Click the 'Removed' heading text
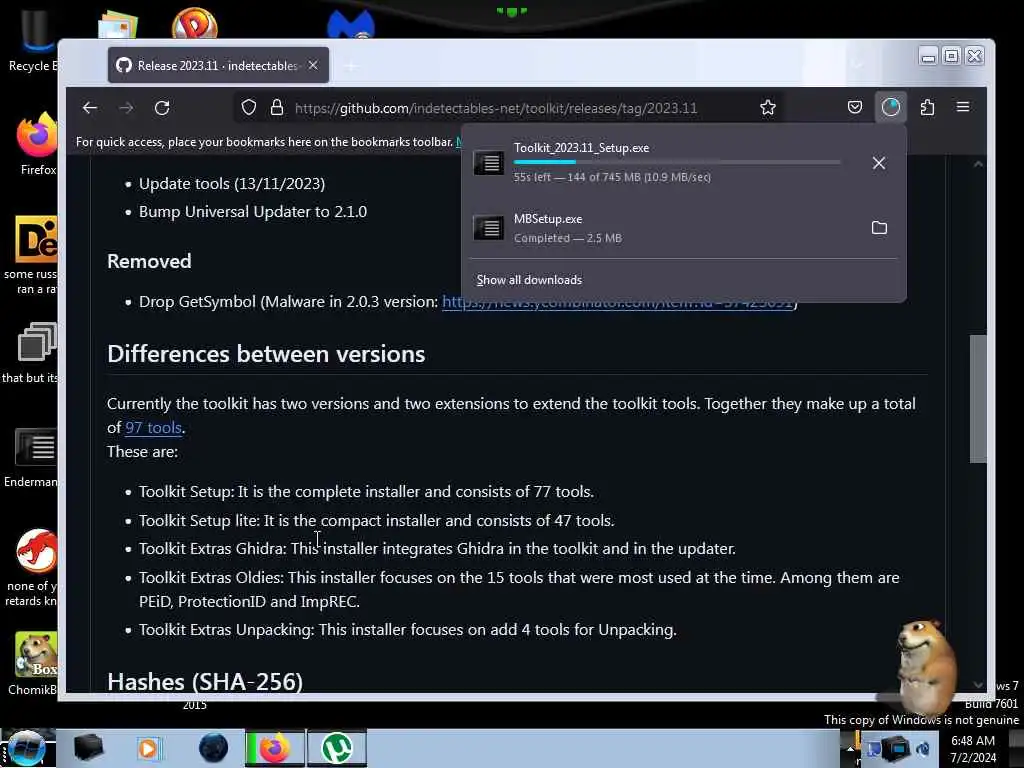 click(150, 261)
